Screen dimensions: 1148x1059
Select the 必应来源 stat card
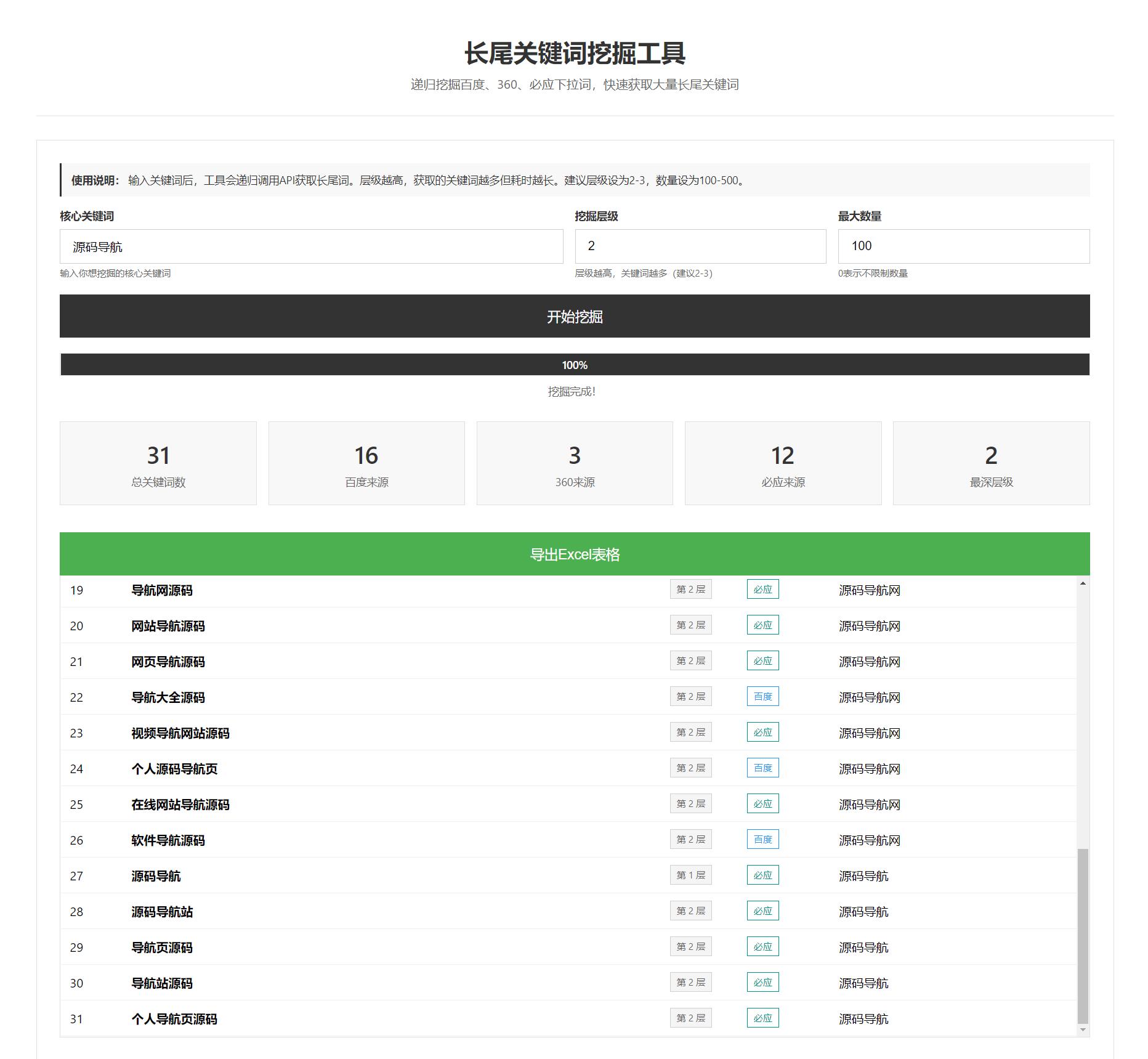(783, 463)
